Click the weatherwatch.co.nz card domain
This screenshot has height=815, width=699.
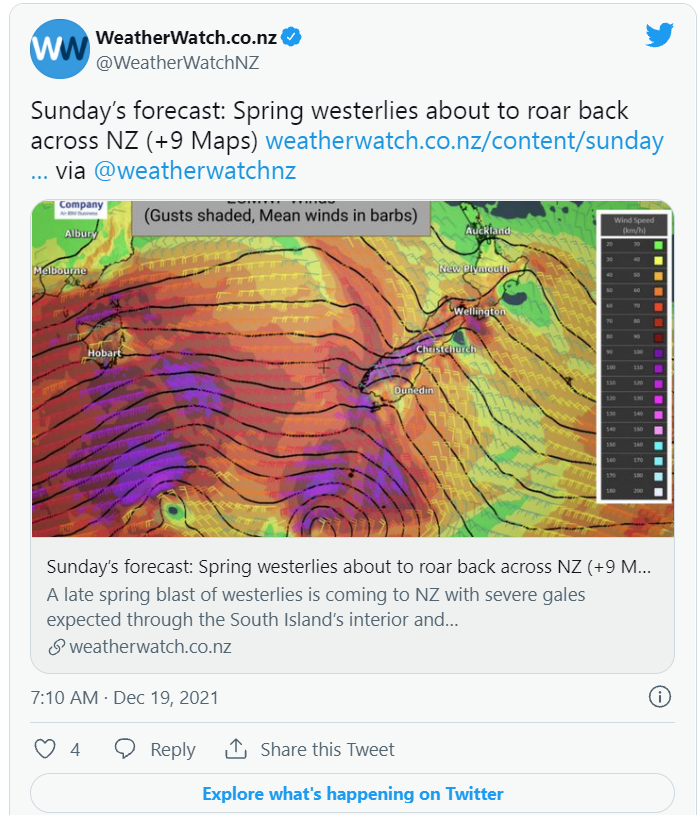click(150, 647)
